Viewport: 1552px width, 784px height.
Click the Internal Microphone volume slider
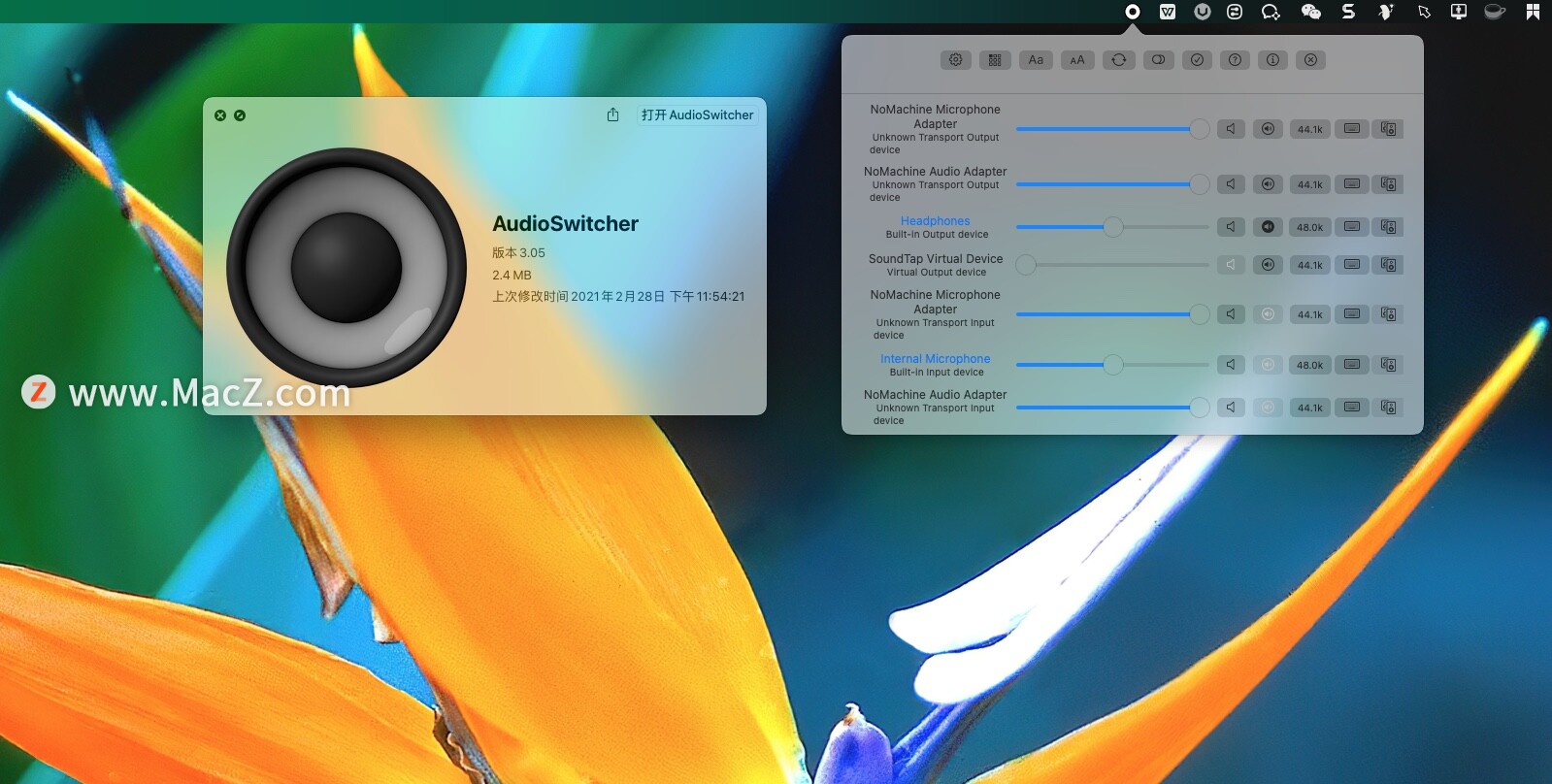coord(1112,365)
